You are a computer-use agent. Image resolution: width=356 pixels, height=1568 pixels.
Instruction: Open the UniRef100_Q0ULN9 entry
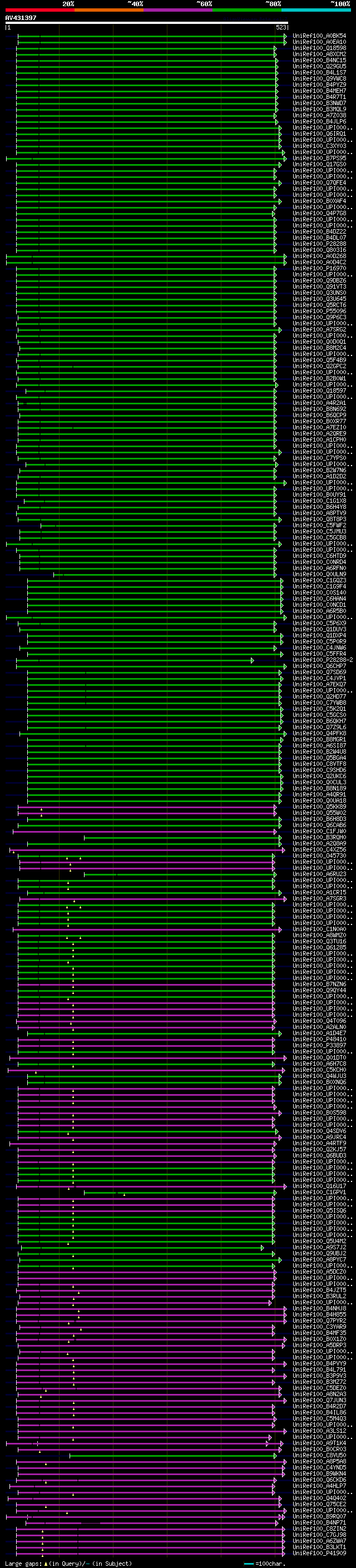coord(319,574)
